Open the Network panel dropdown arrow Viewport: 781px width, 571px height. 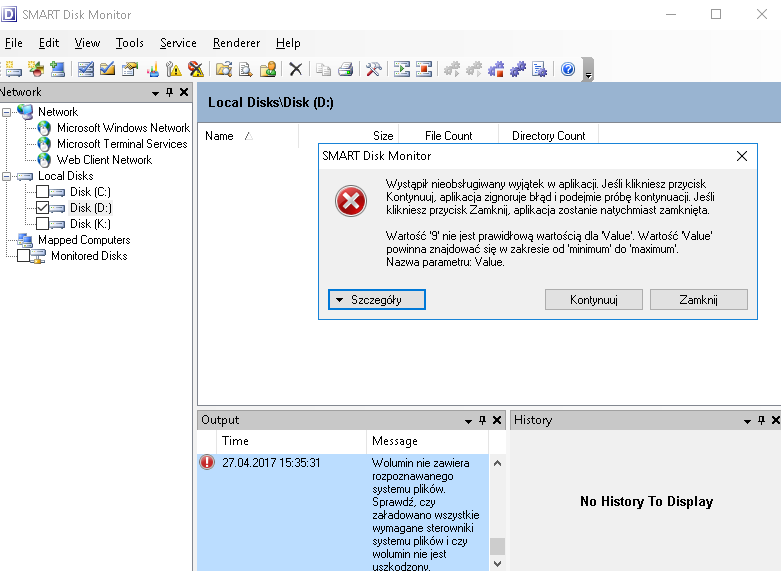coord(155,93)
